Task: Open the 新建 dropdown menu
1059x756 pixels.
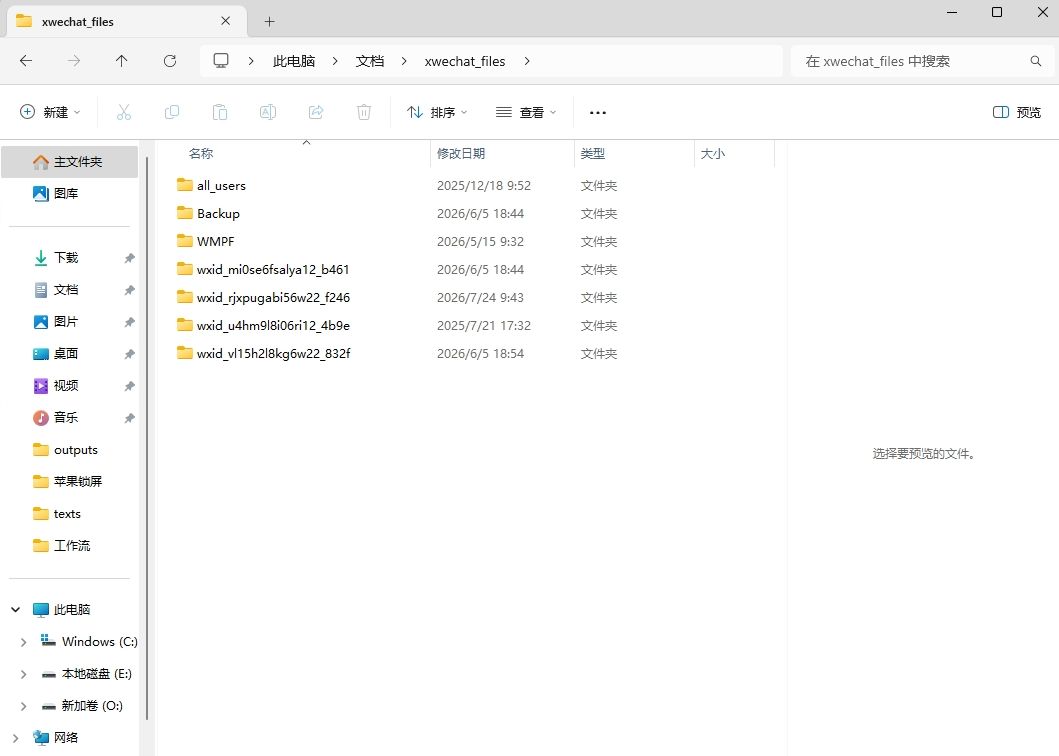Action: [x=51, y=112]
